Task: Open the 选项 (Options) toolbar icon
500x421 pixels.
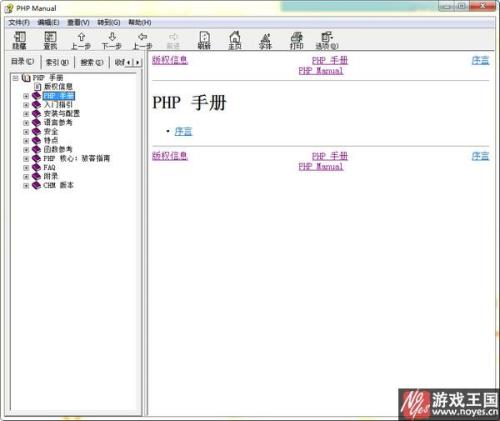Action: (x=327, y=37)
